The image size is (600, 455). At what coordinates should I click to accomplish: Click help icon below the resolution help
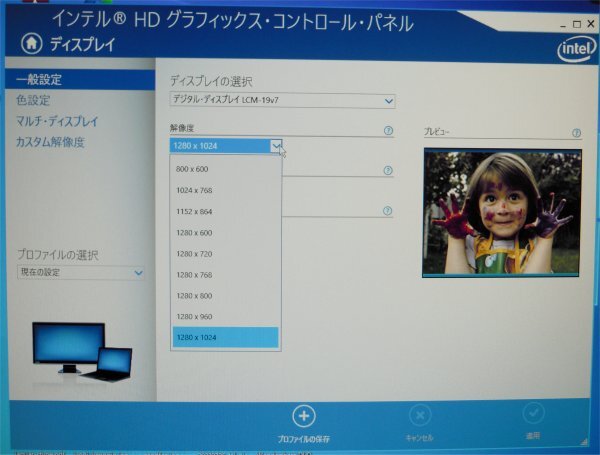388,170
